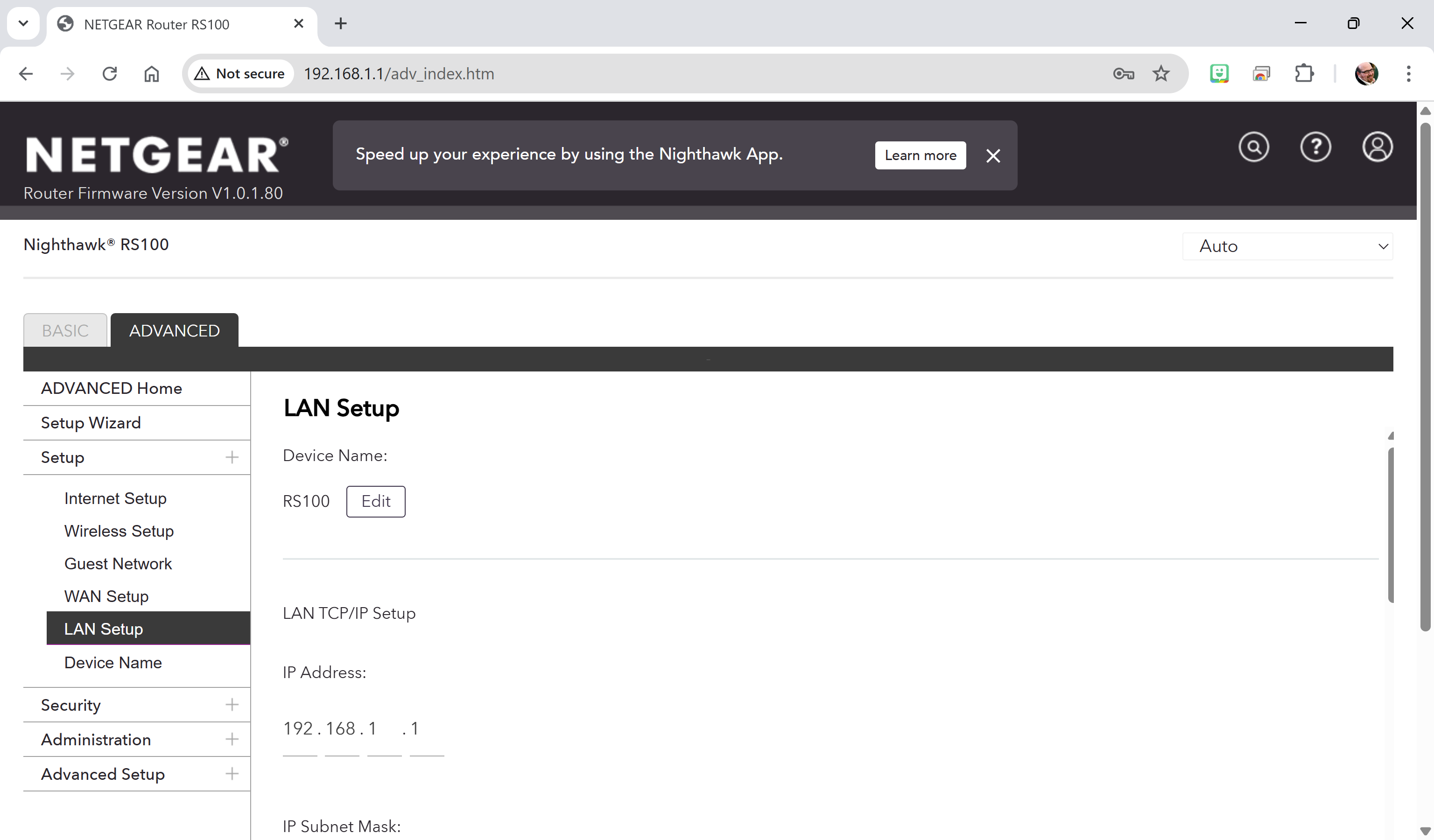Select LAN Setup in sidebar
Screen dimensions: 1434x840
coord(148,629)
